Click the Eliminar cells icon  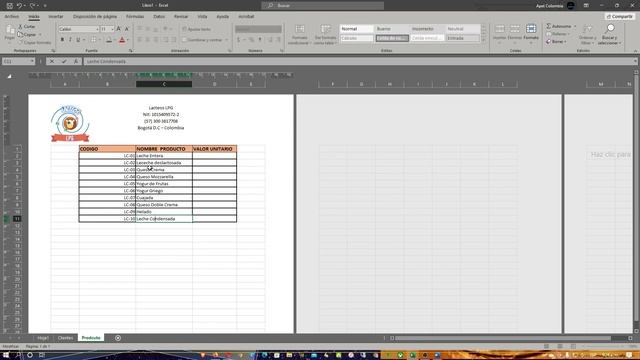click(515, 29)
